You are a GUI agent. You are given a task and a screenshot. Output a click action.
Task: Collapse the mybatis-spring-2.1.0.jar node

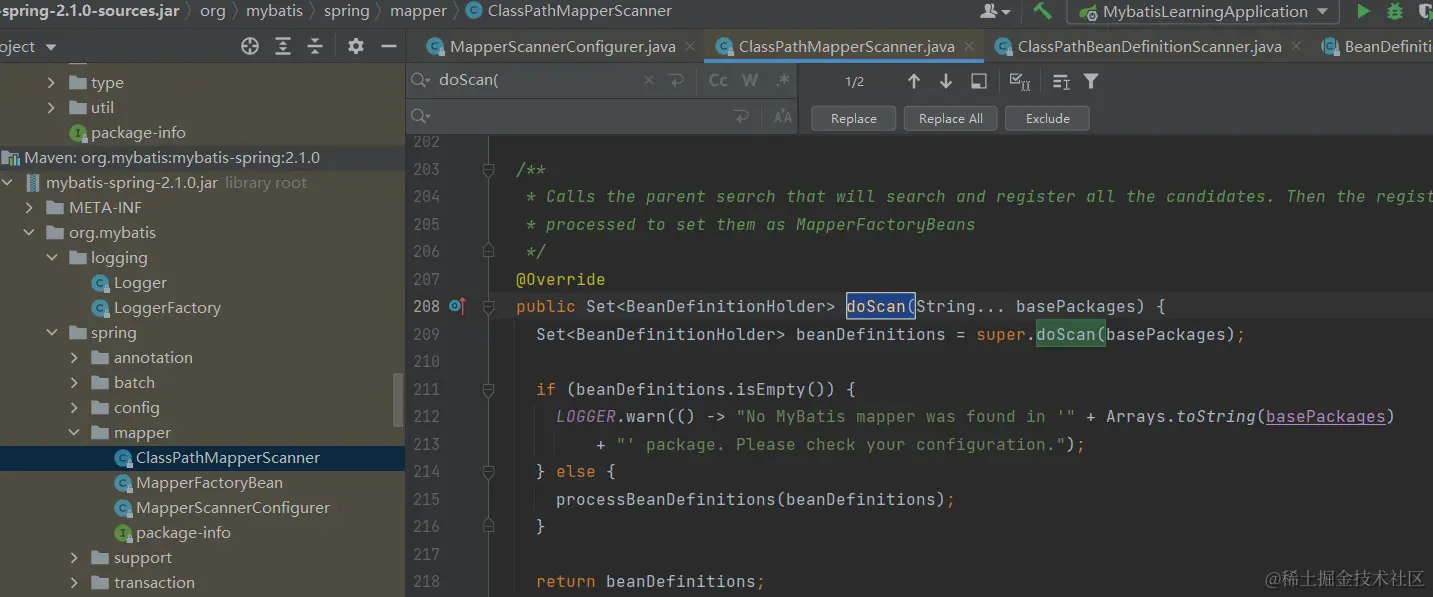point(9,182)
